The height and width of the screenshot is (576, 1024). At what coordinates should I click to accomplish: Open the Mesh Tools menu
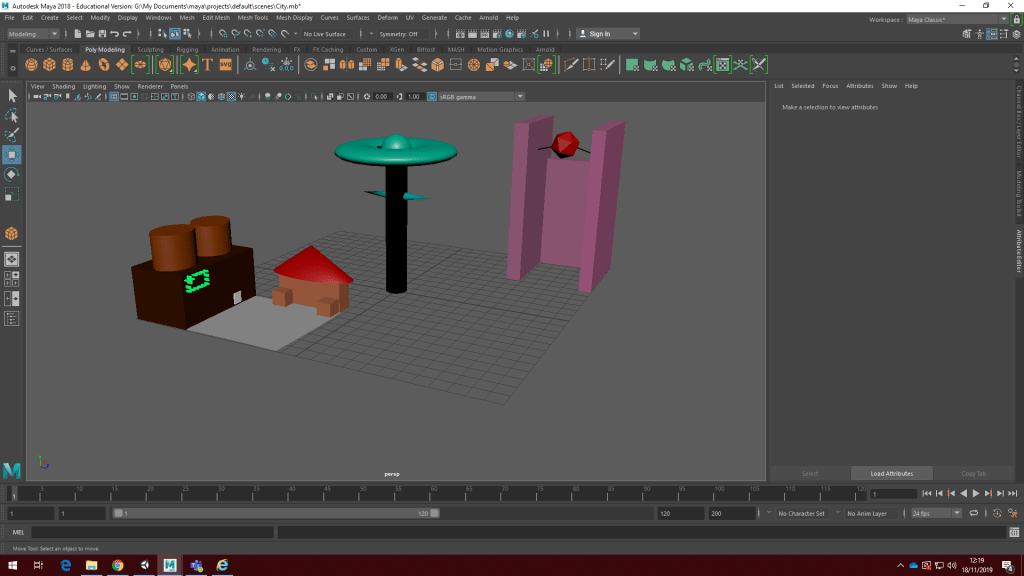[x=252, y=17]
